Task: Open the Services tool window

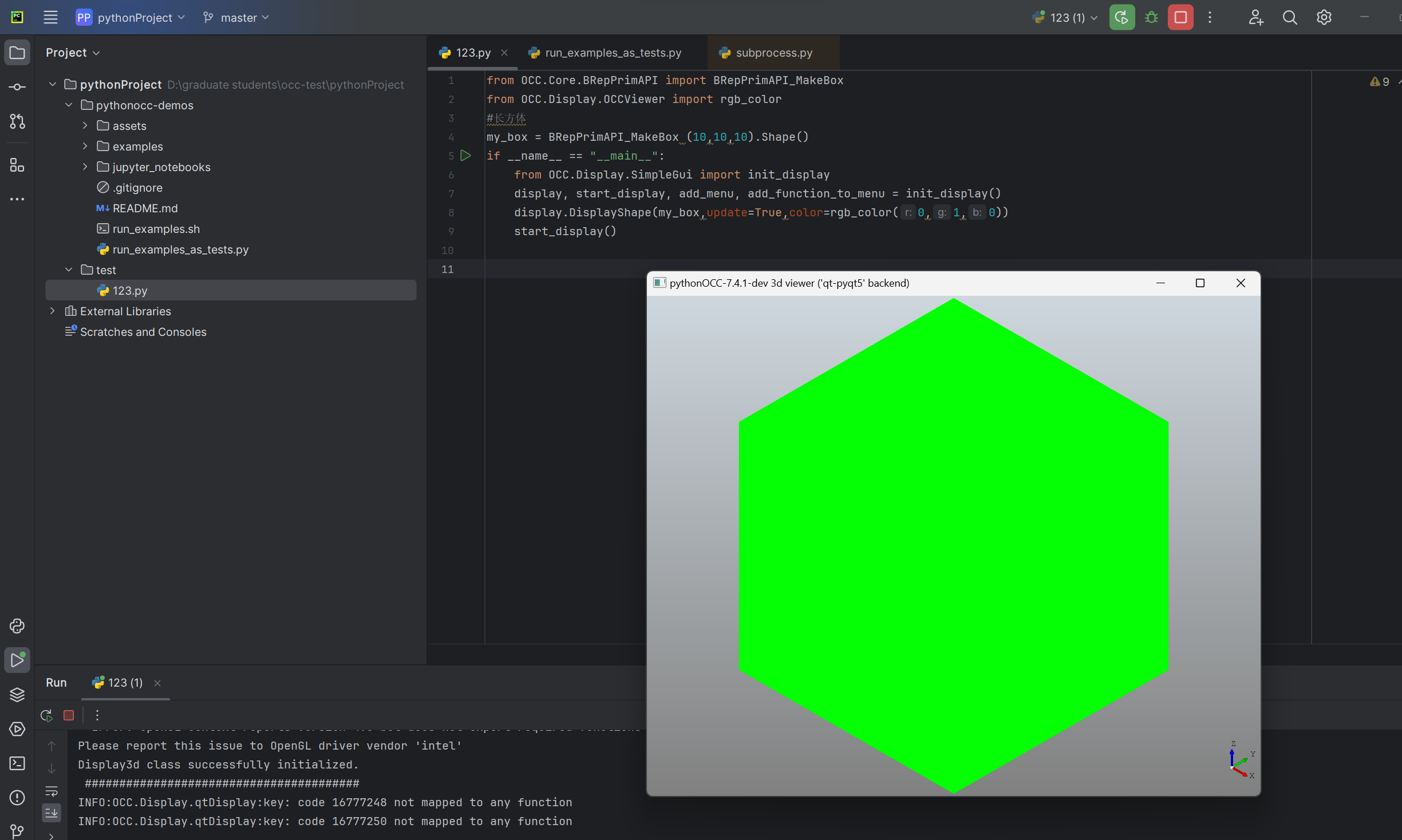Action: point(17,729)
